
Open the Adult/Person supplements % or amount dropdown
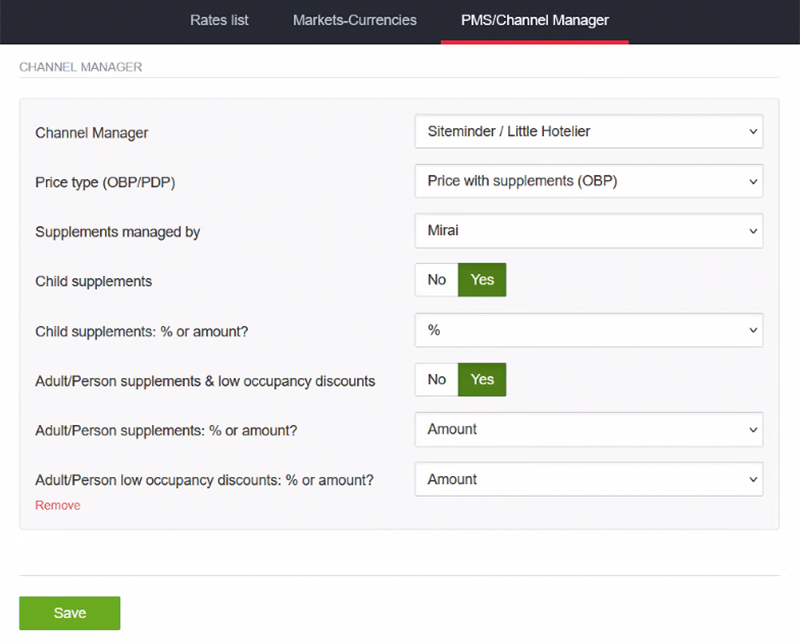coord(588,429)
